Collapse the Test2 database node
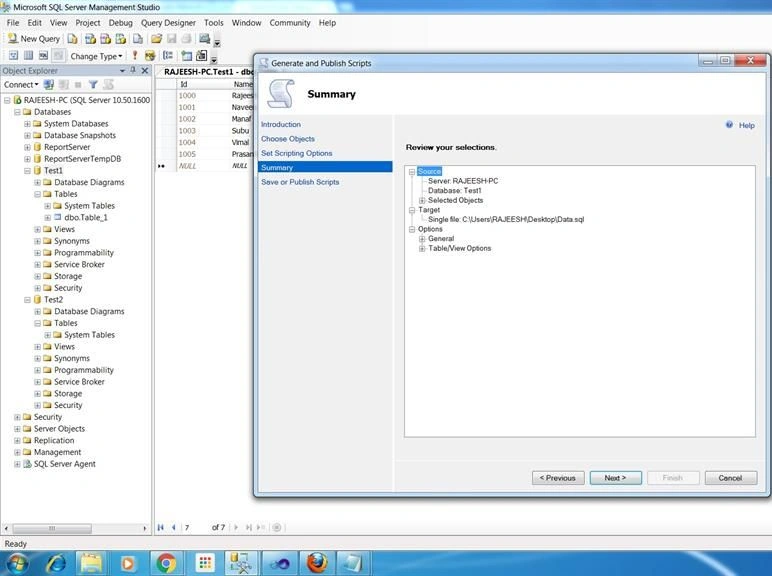 tap(28, 300)
